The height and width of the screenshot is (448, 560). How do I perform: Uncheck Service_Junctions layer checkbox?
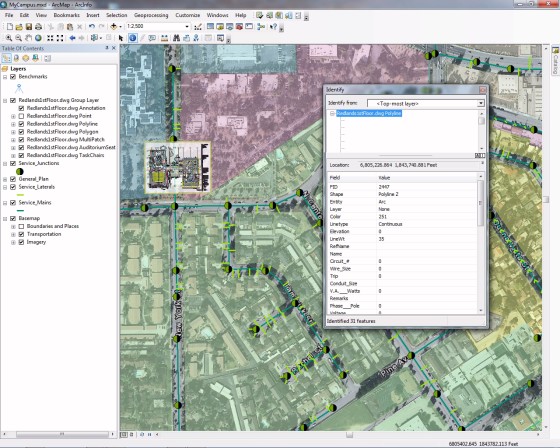[13, 163]
